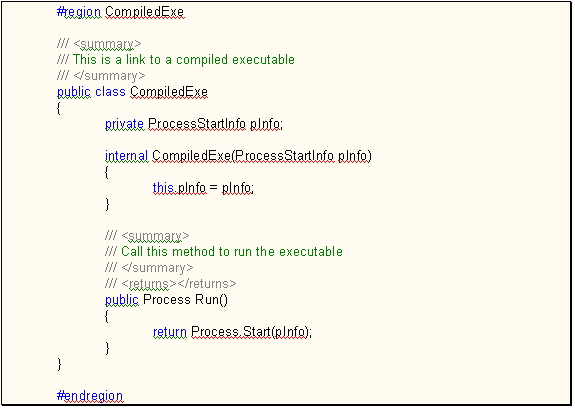Click the comment 'This is a link to a compiled executable'
Image resolution: width=575 pixels, height=408 pixels.
[183, 59]
